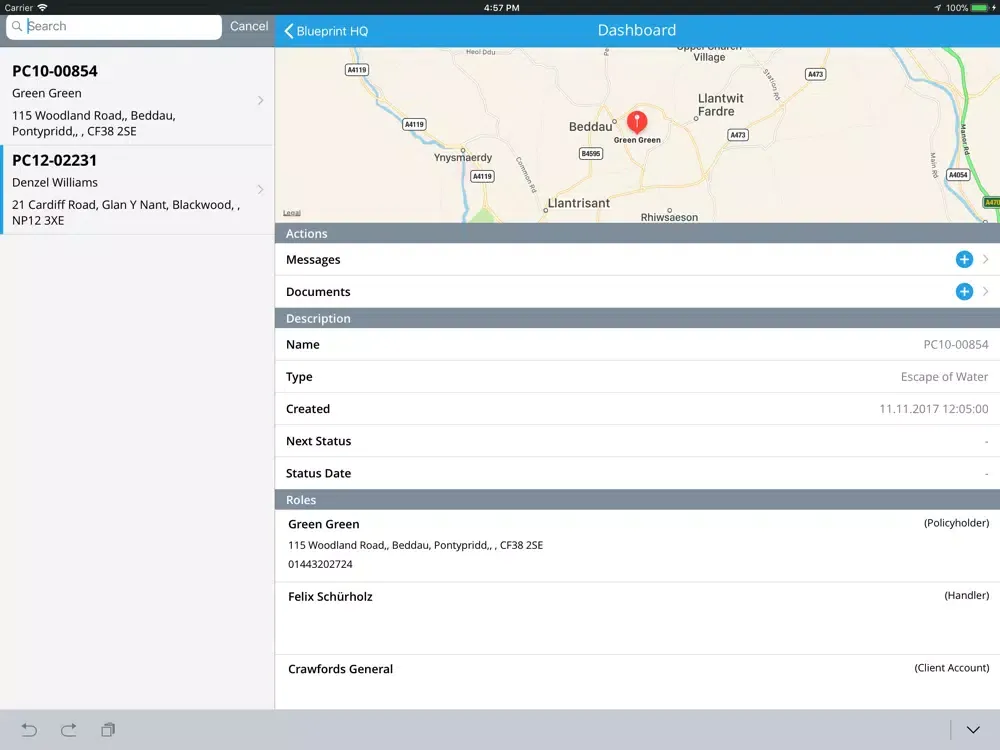Expand the Documents row chevron
1000x750 pixels.
[986, 292]
